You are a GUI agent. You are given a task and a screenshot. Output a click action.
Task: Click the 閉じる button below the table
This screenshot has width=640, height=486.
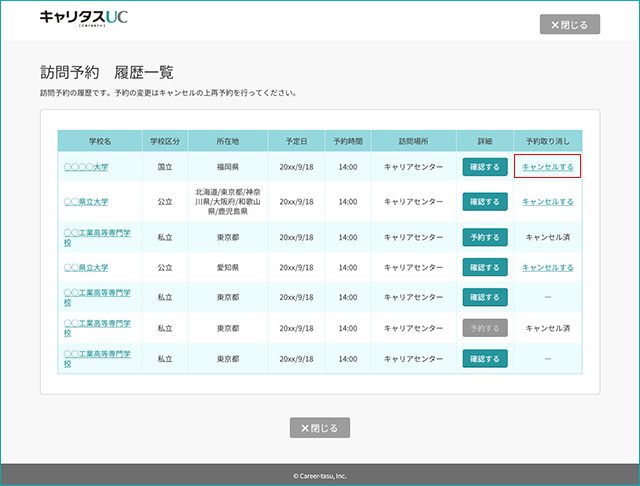[x=320, y=428]
